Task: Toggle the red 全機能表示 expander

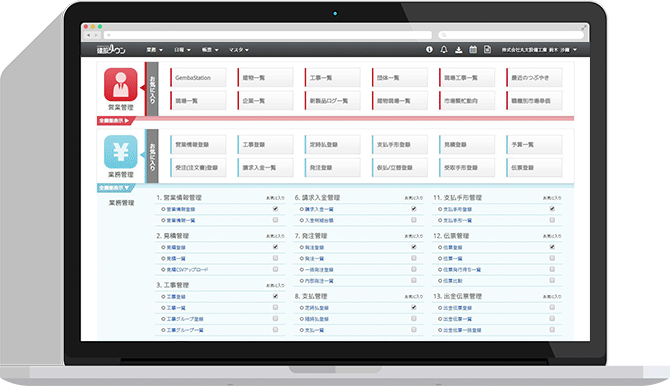Action: tap(114, 121)
